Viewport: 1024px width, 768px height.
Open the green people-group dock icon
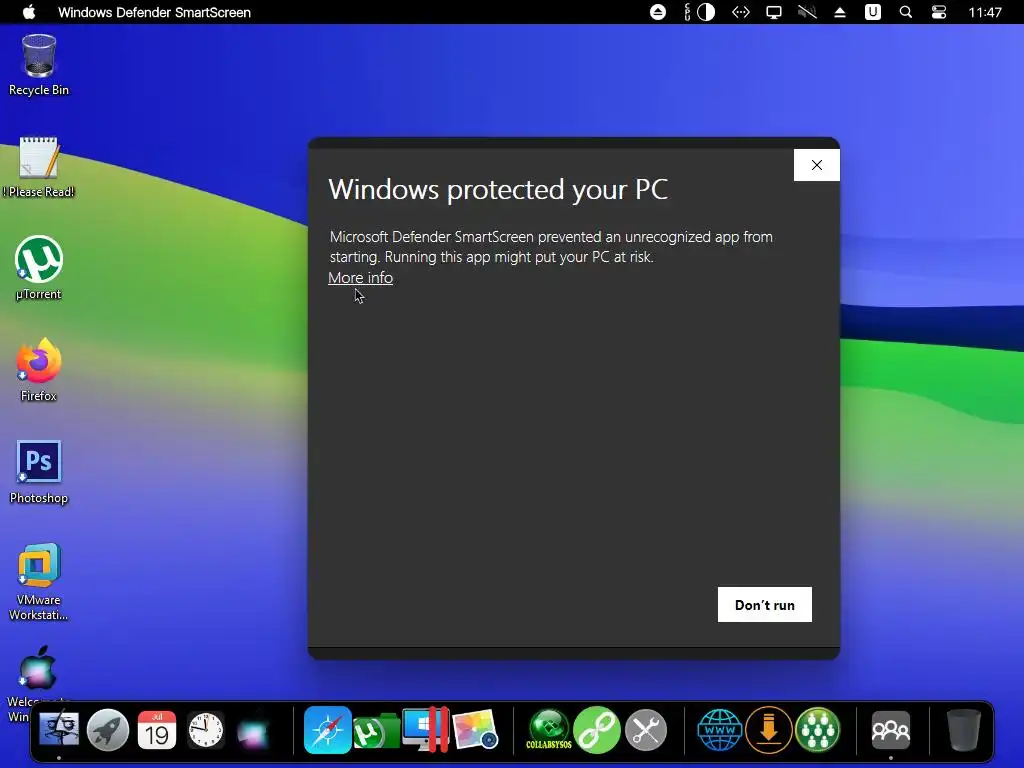[x=817, y=729]
